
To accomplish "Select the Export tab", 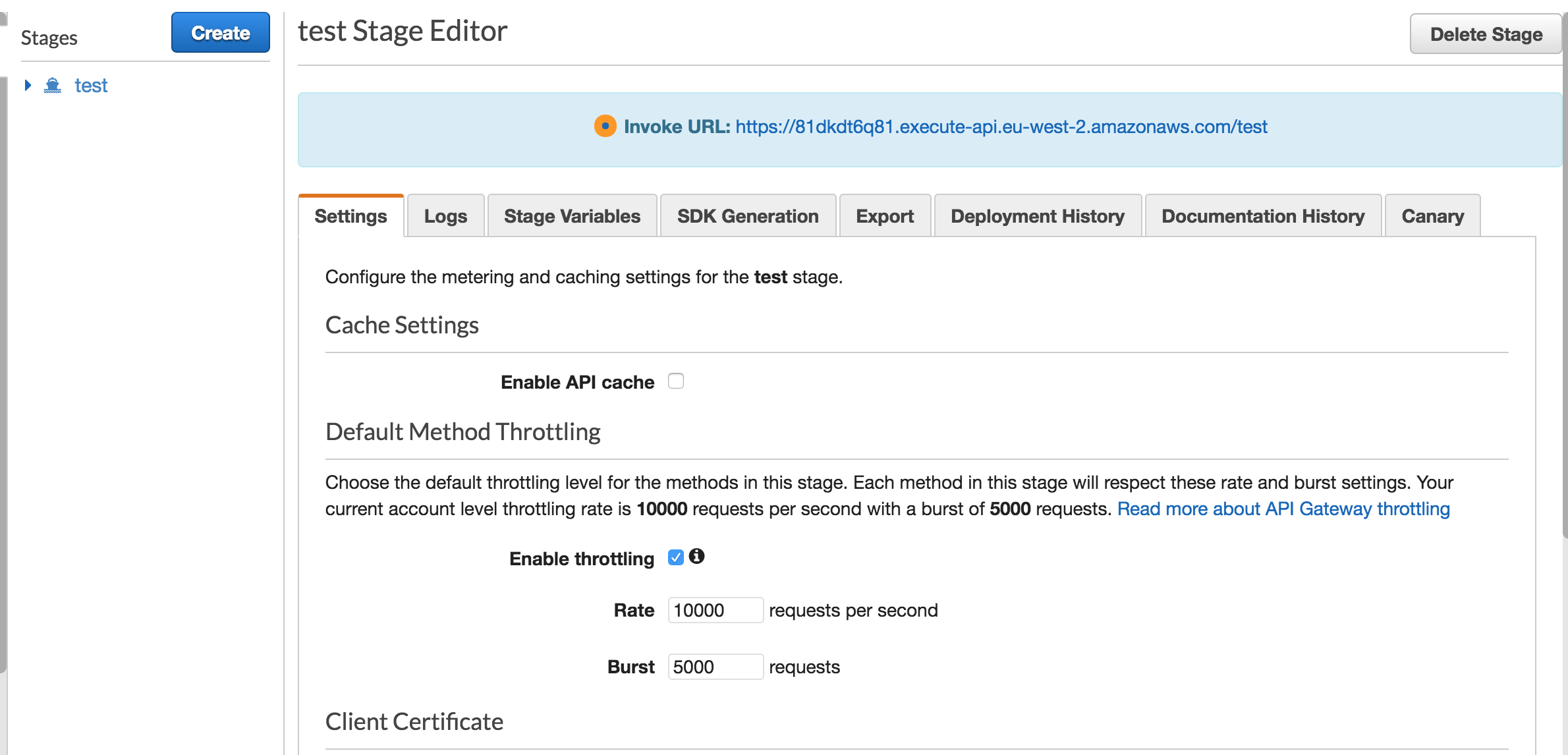I will [x=884, y=216].
